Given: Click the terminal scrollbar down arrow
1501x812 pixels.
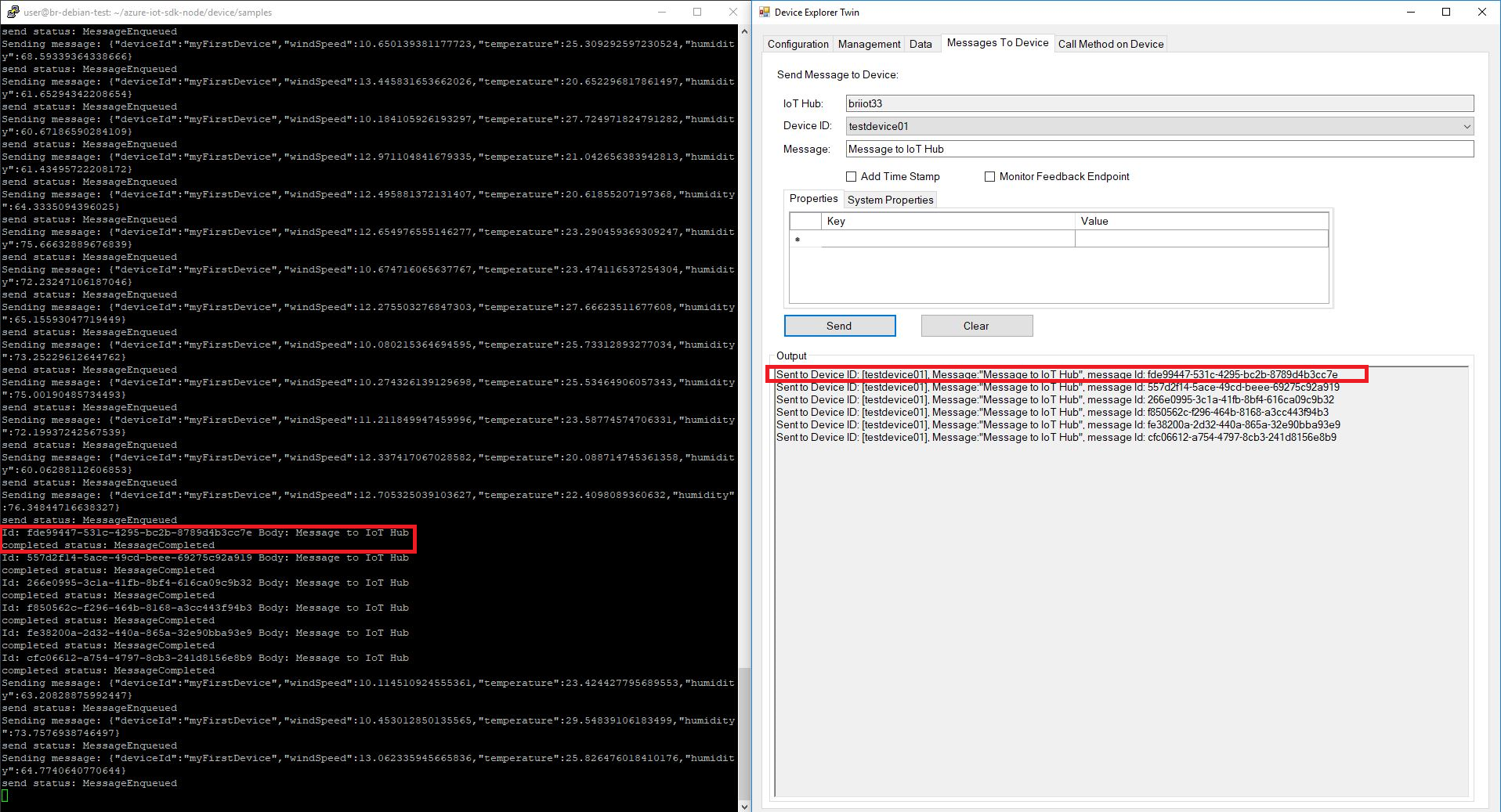Looking at the screenshot, I should (x=744, y=806).
